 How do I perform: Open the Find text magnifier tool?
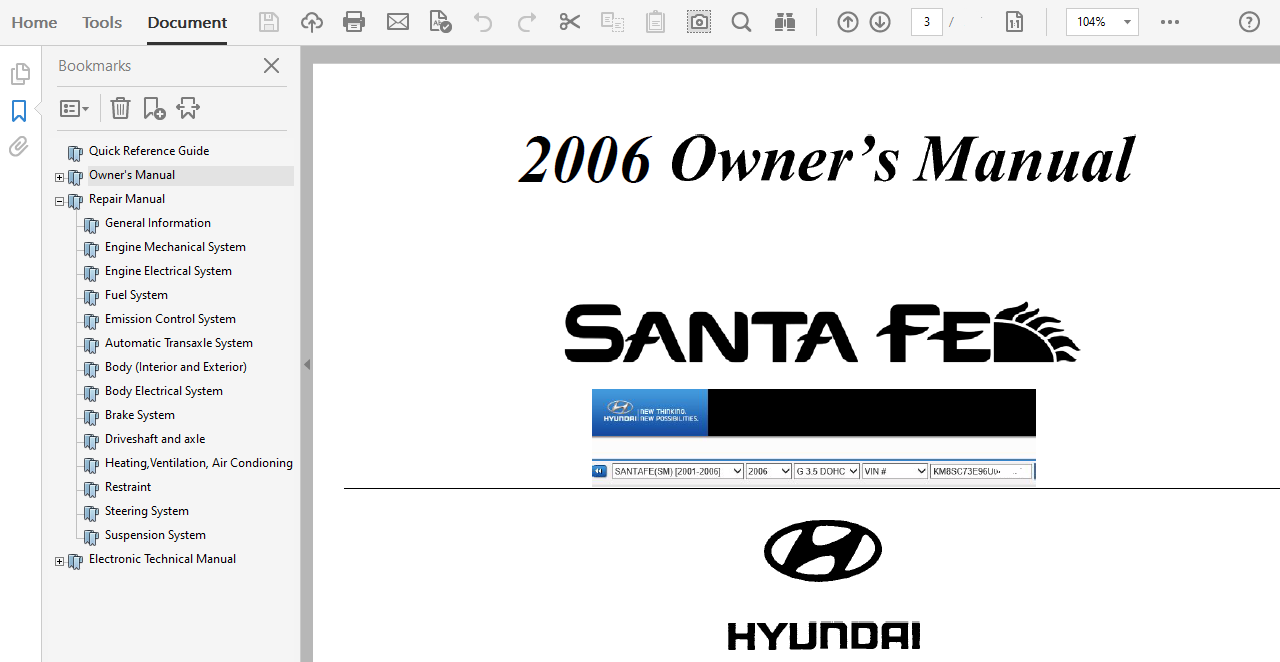coord(741,22)
